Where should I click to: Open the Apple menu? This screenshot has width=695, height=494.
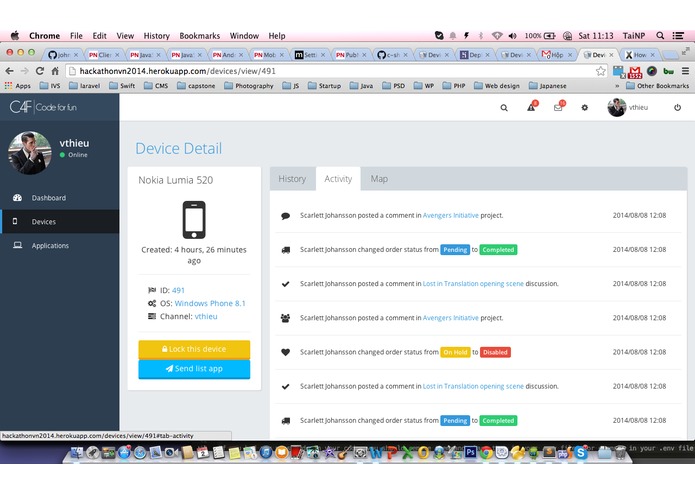pyautogui.click(x=15, y=35)
